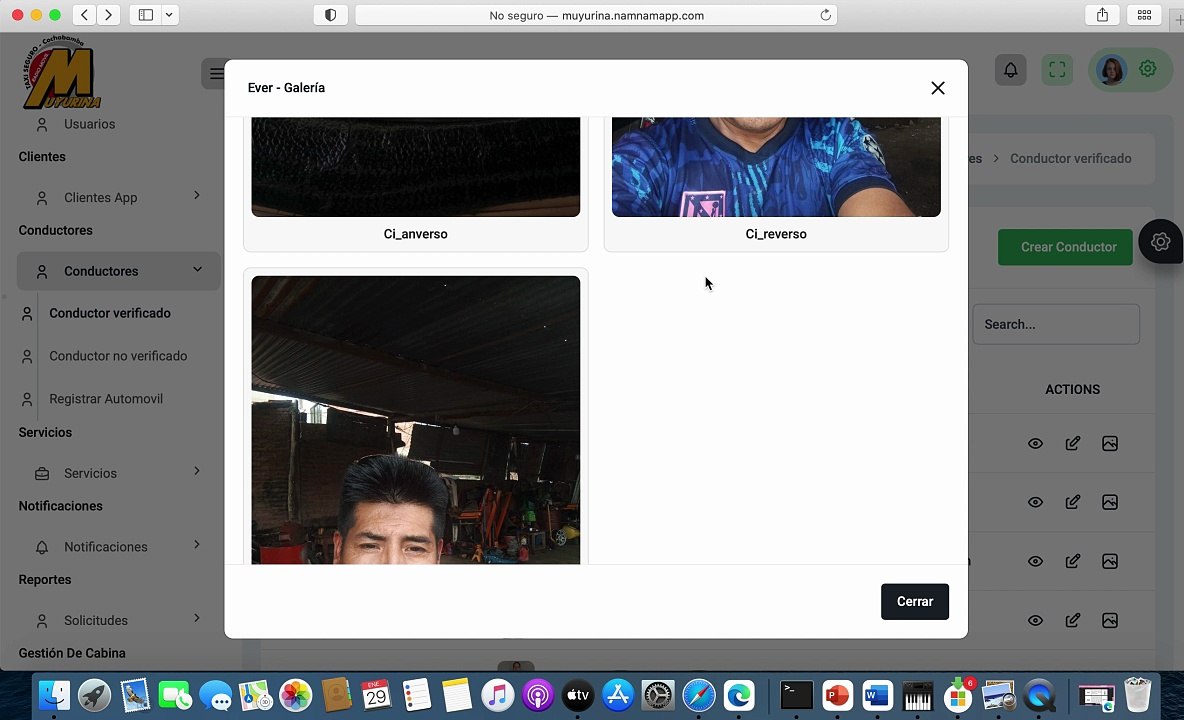View details with first row eye icon
Image resolution: width=1184 pixels, height=720 pixels.
pos(1035,444)
